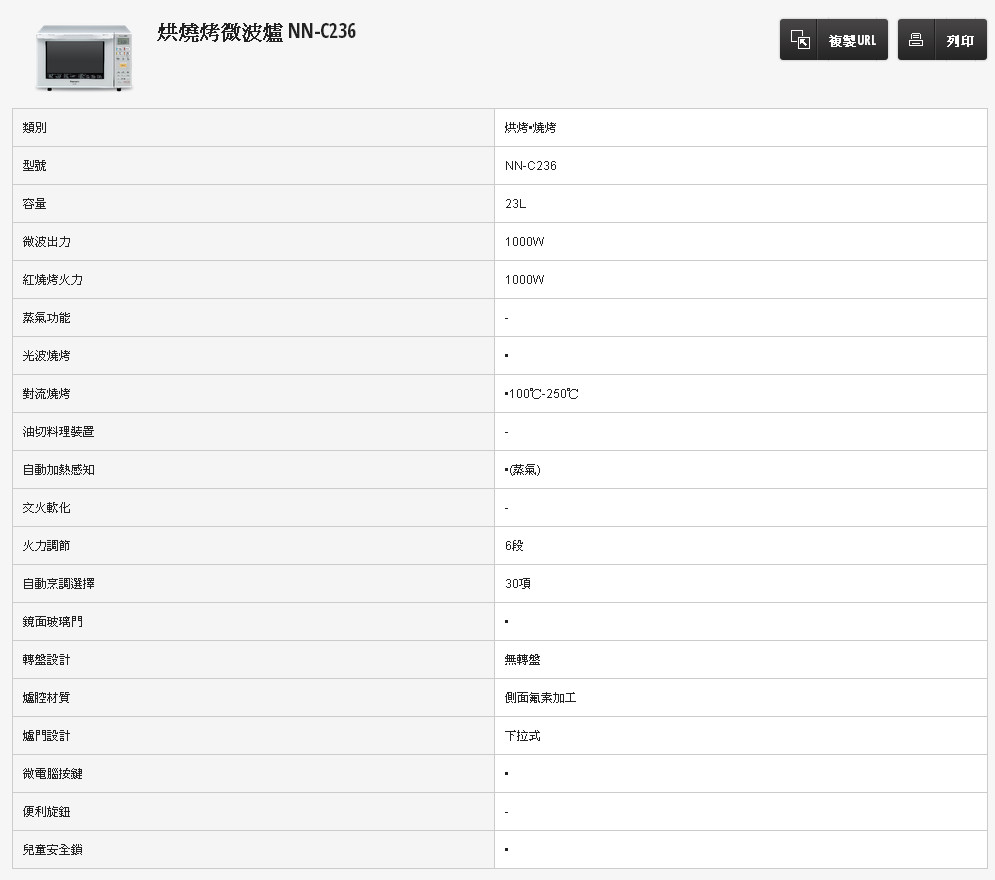This screenshot has width=995, height=880.
Task: Click the 自動加熱感知 row label
Action: pyautogui.click(x=58, y=470)
